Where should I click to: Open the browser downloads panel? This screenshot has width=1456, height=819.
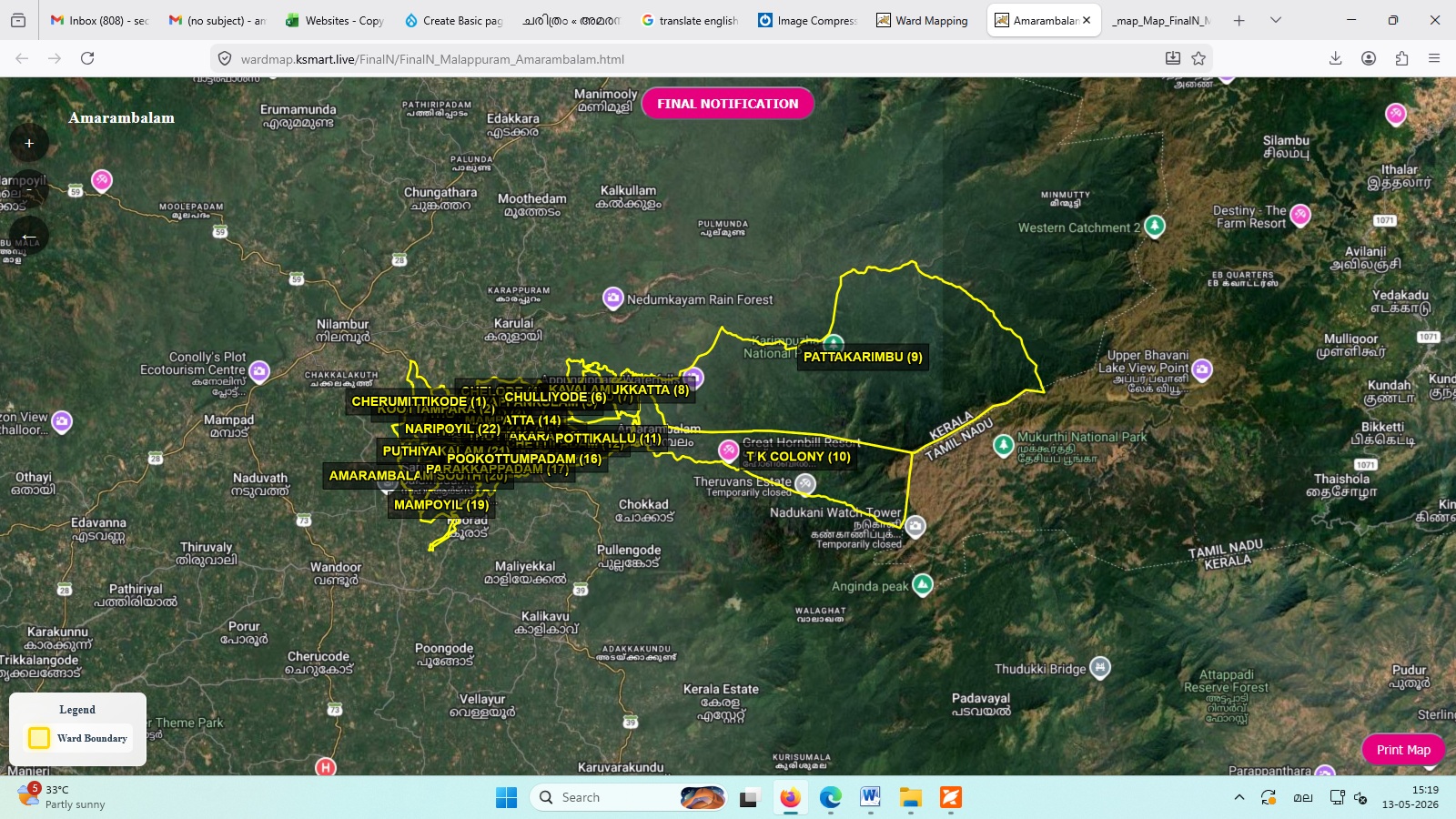pyautogui.click(x=1335, y=58)
